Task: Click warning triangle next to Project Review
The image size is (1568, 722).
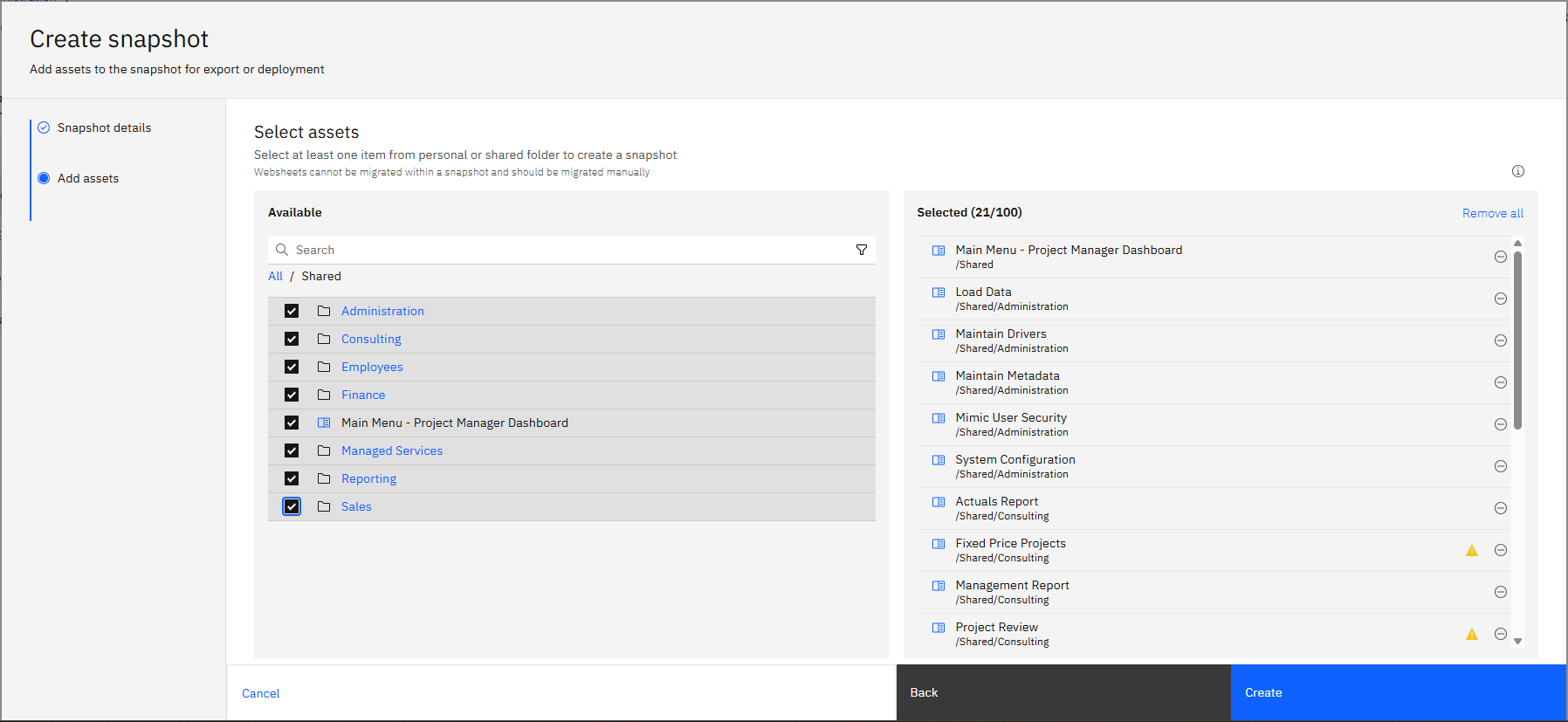Action: 1471,635
